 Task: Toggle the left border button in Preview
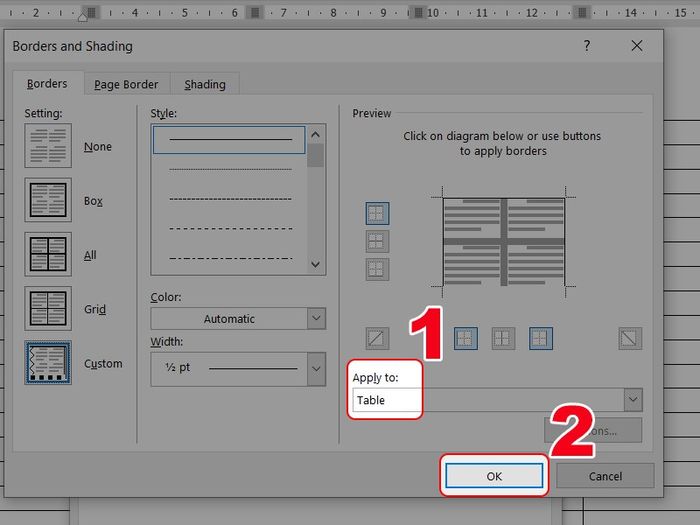(x=466, y=338)
